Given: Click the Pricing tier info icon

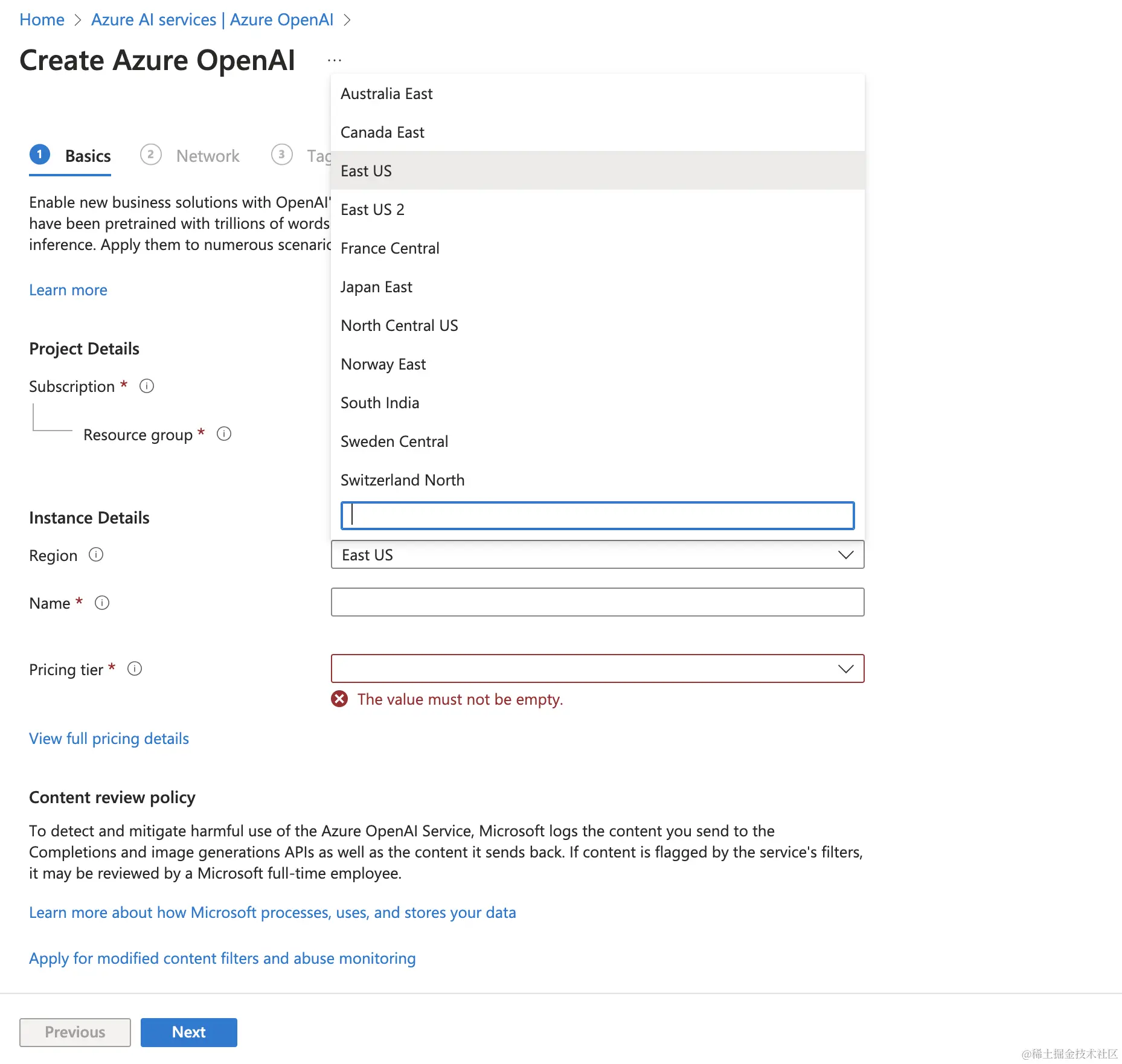Looking at the screenshot, I should 135,668.
